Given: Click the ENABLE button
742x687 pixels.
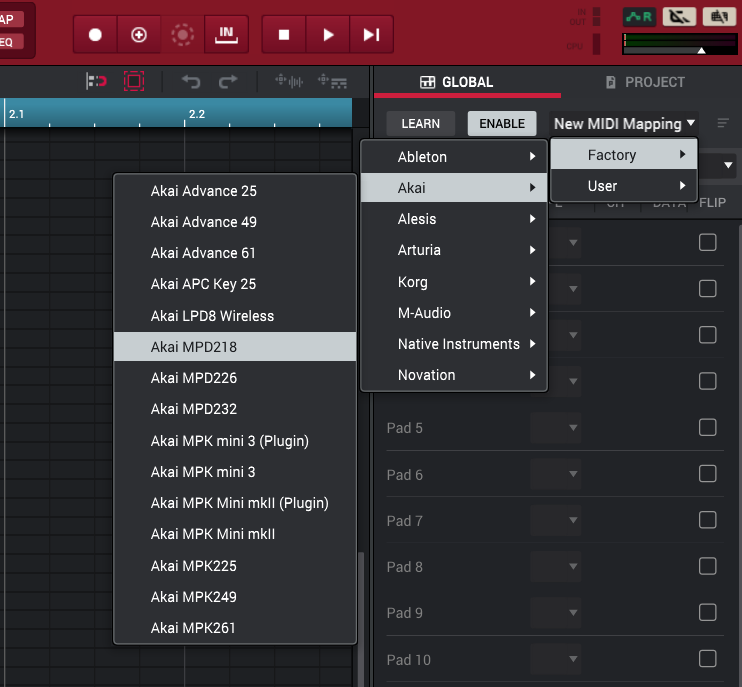Looking at the screenshot, I should coord(502,123).
